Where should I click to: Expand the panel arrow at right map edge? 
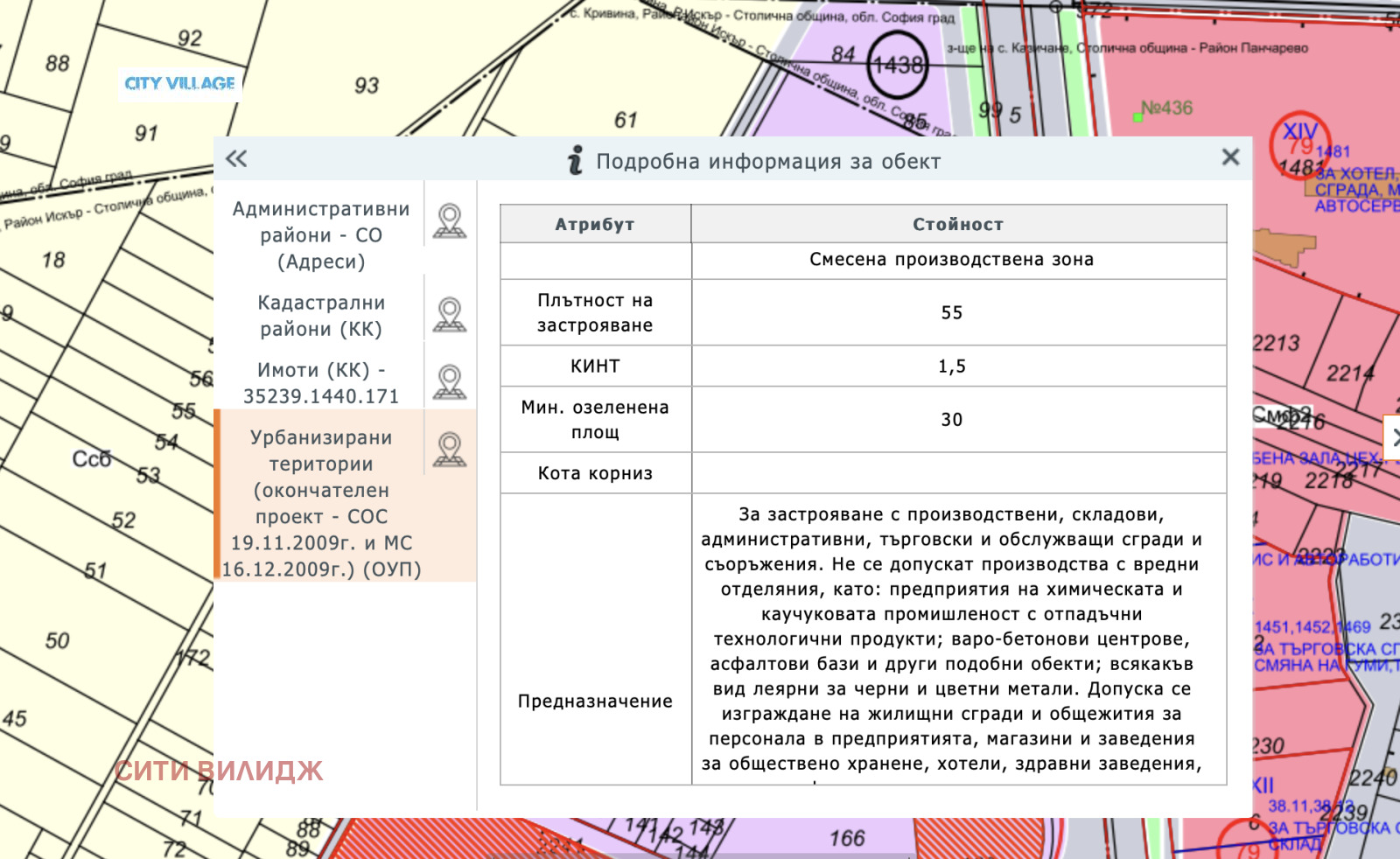tap(1393, 436)
